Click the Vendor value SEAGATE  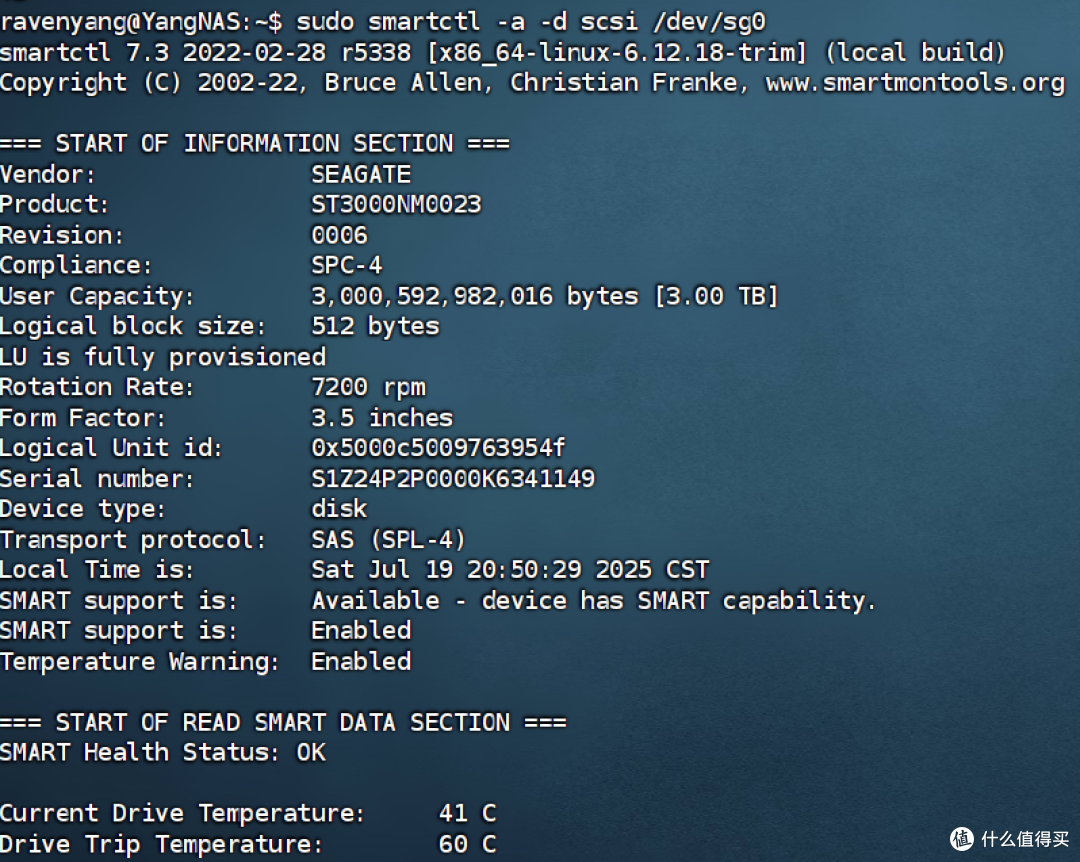[x=361, y=174]
